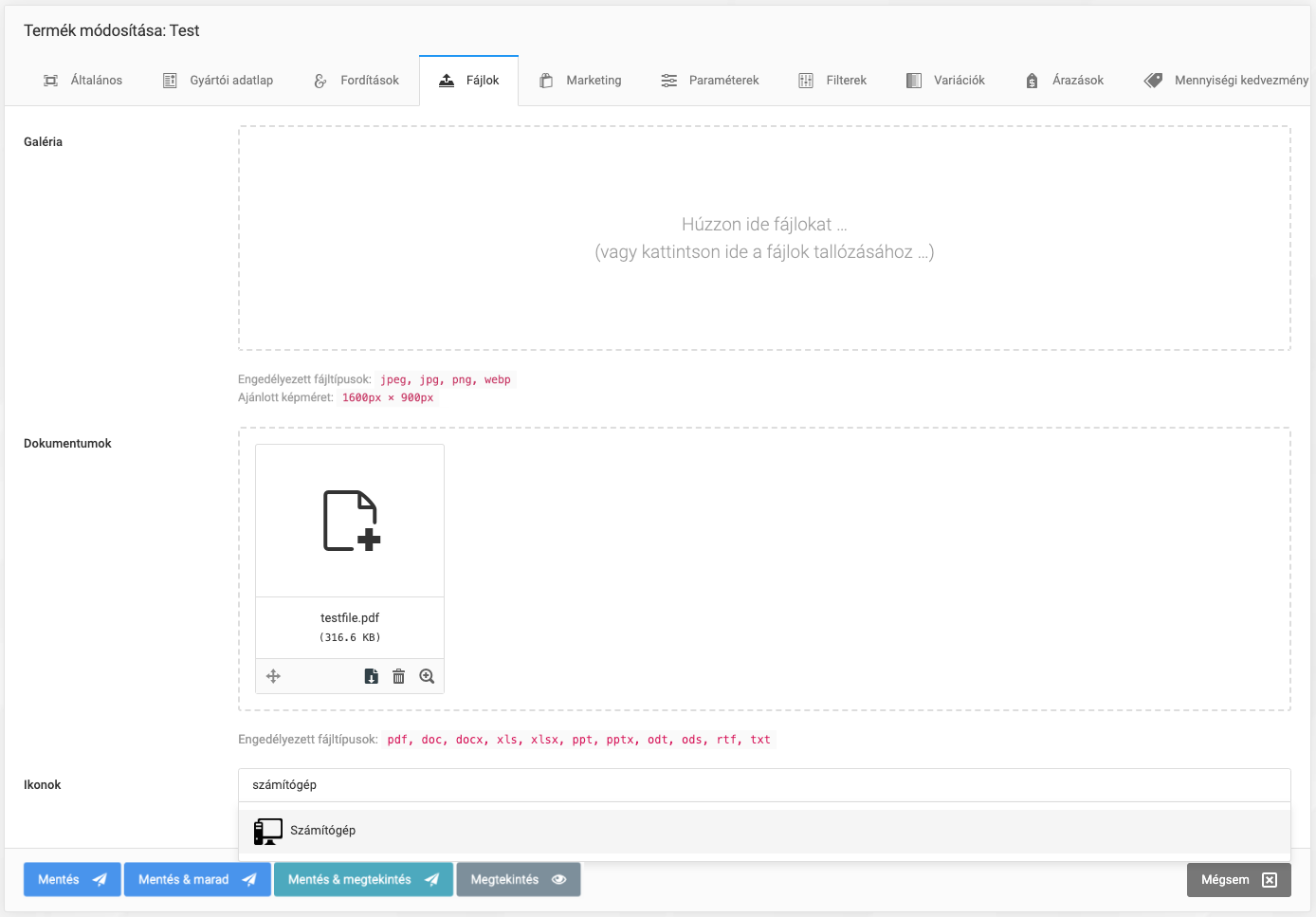Click the testfile.pdf document thumbnail
Screen dimensions: 1316x917
350,521
